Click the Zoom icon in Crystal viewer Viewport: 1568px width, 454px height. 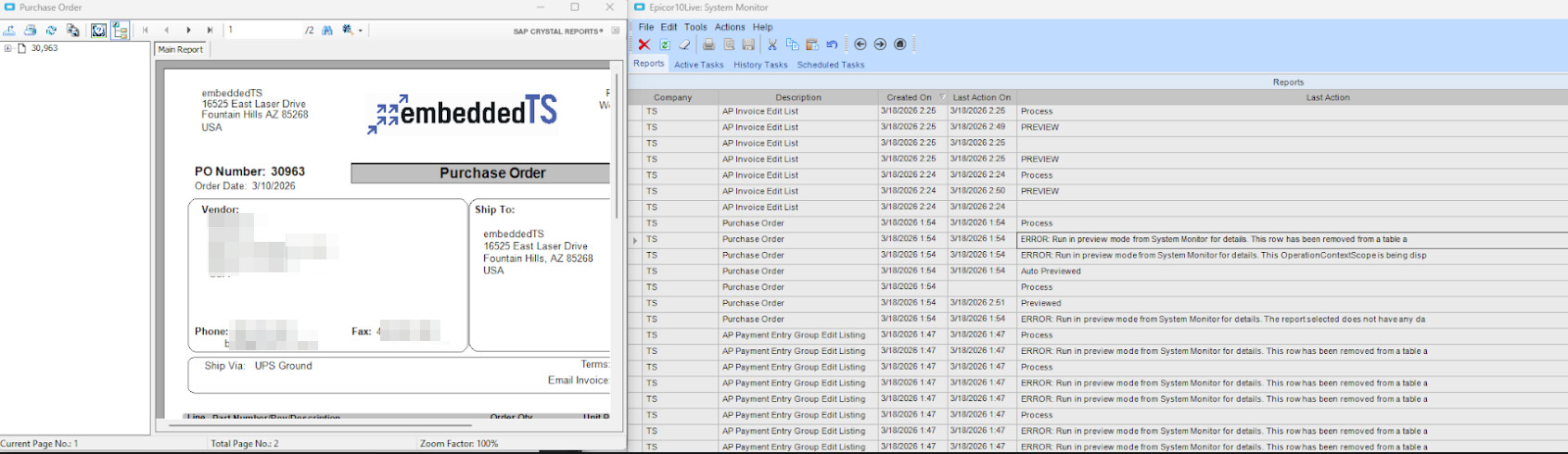[348, 31]
